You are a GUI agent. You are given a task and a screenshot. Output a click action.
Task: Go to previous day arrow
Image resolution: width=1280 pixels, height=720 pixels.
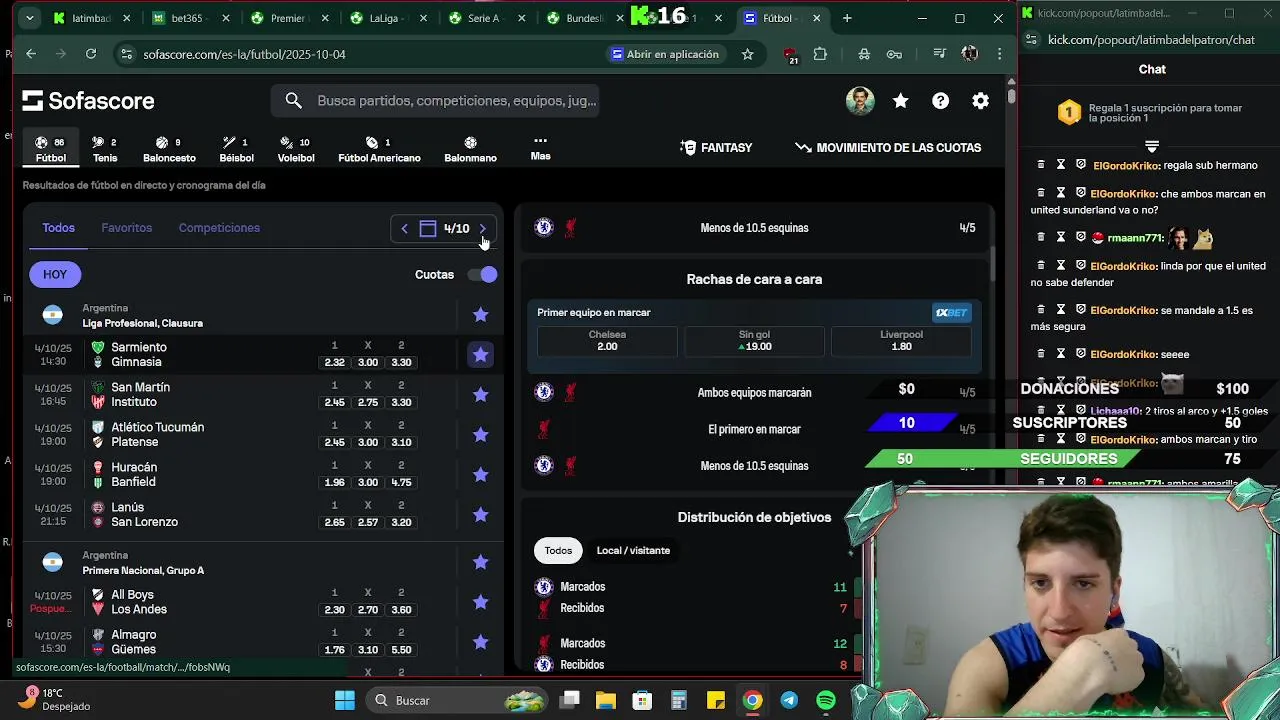click(404, 229)
